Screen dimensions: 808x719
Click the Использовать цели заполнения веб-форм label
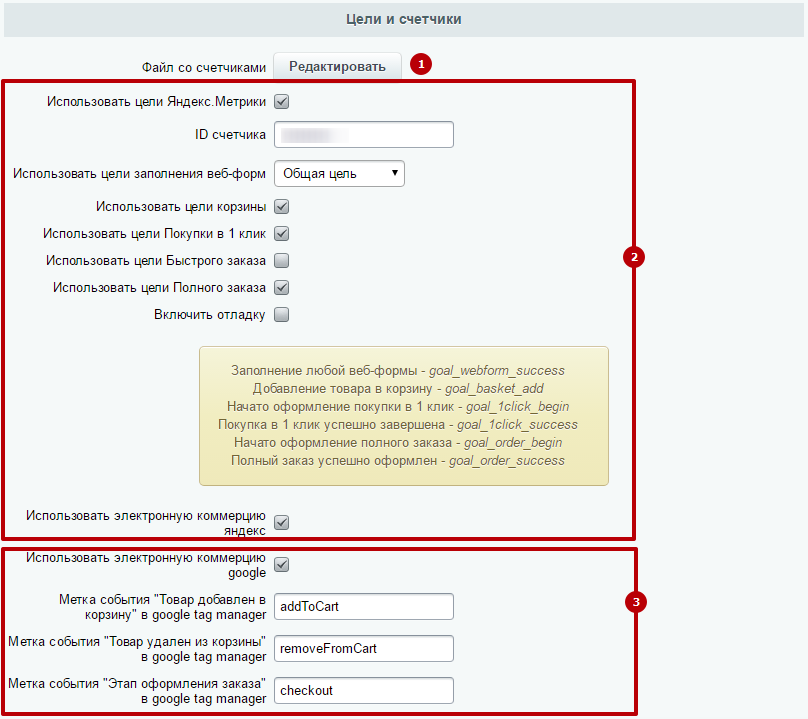coord(139,174)
